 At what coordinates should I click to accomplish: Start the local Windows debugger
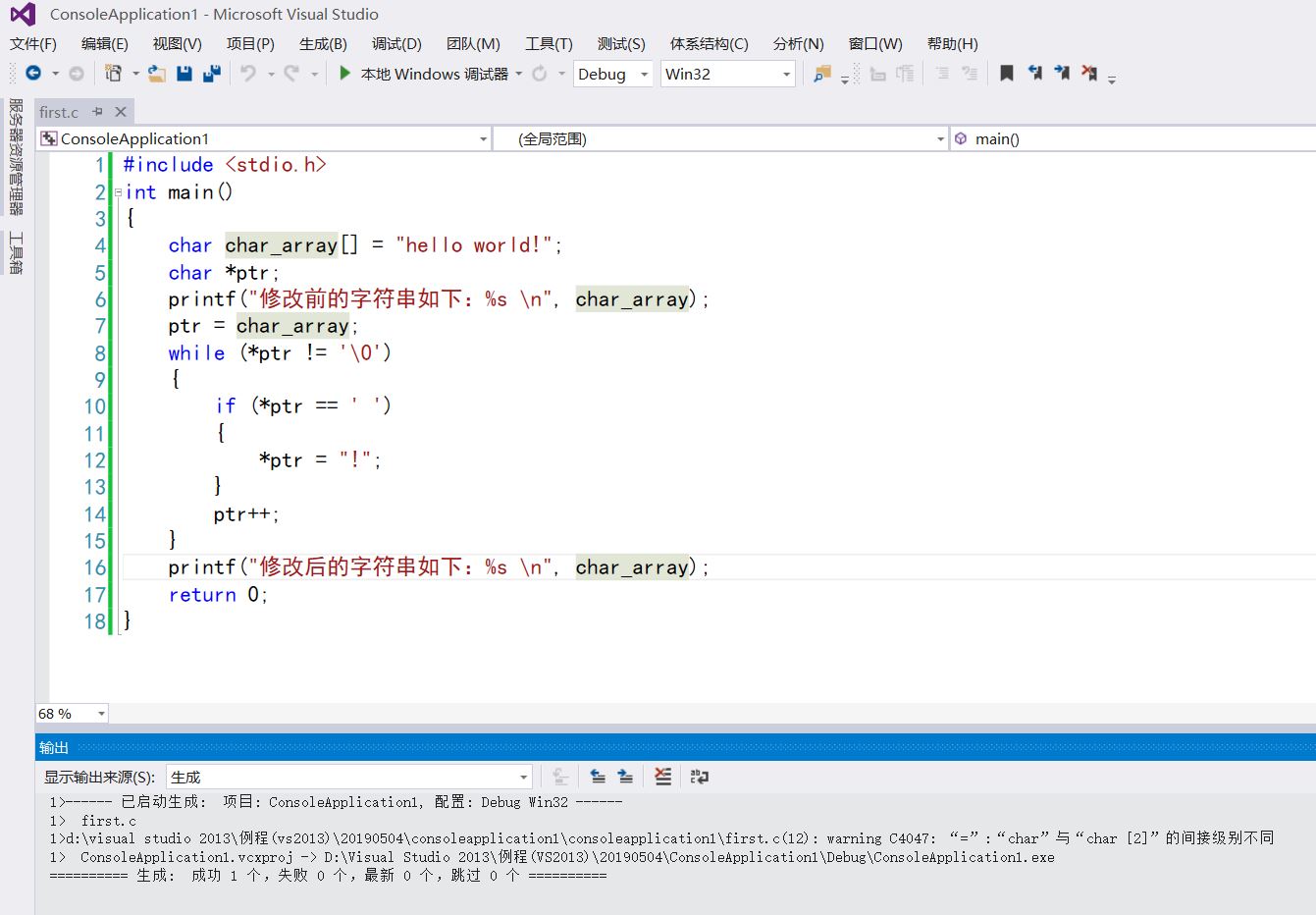[x=424, y=74]
